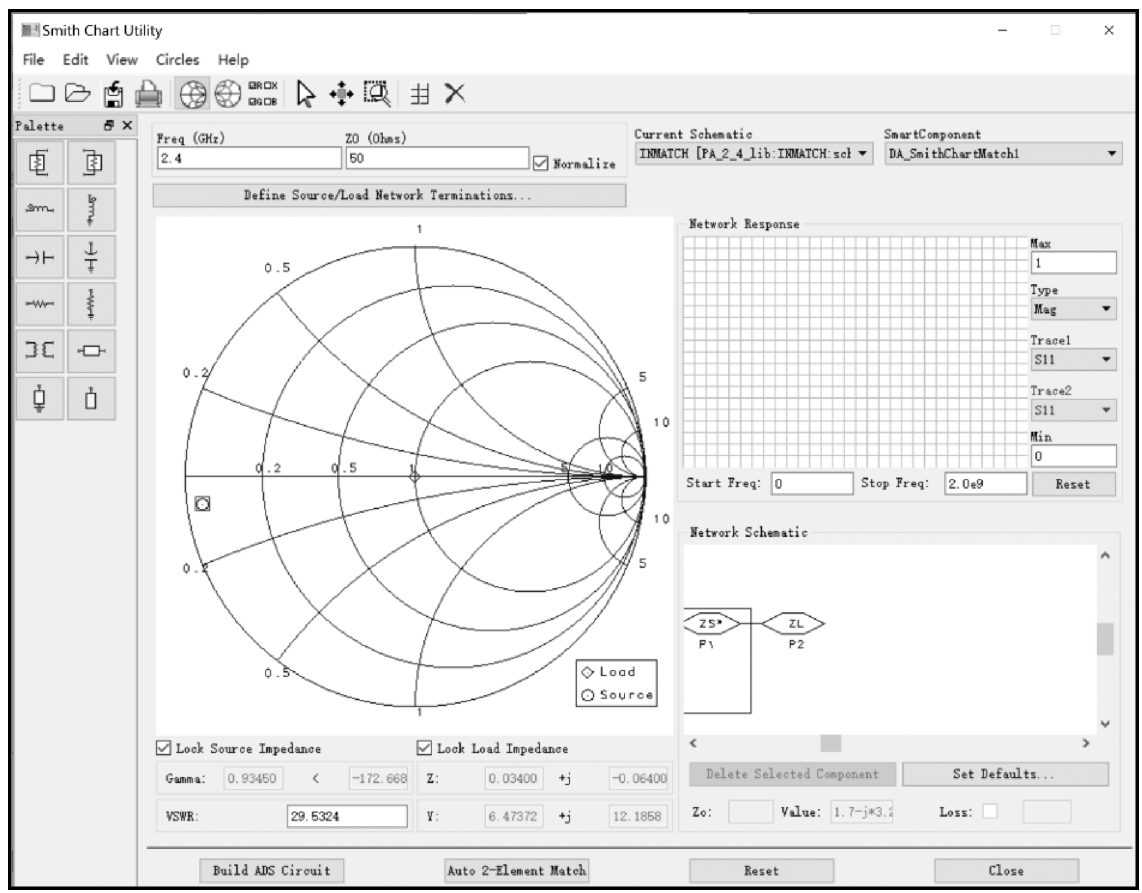Click the Min value field
The width and height of the screenshot is (1142, 893).
(1074, 456)
